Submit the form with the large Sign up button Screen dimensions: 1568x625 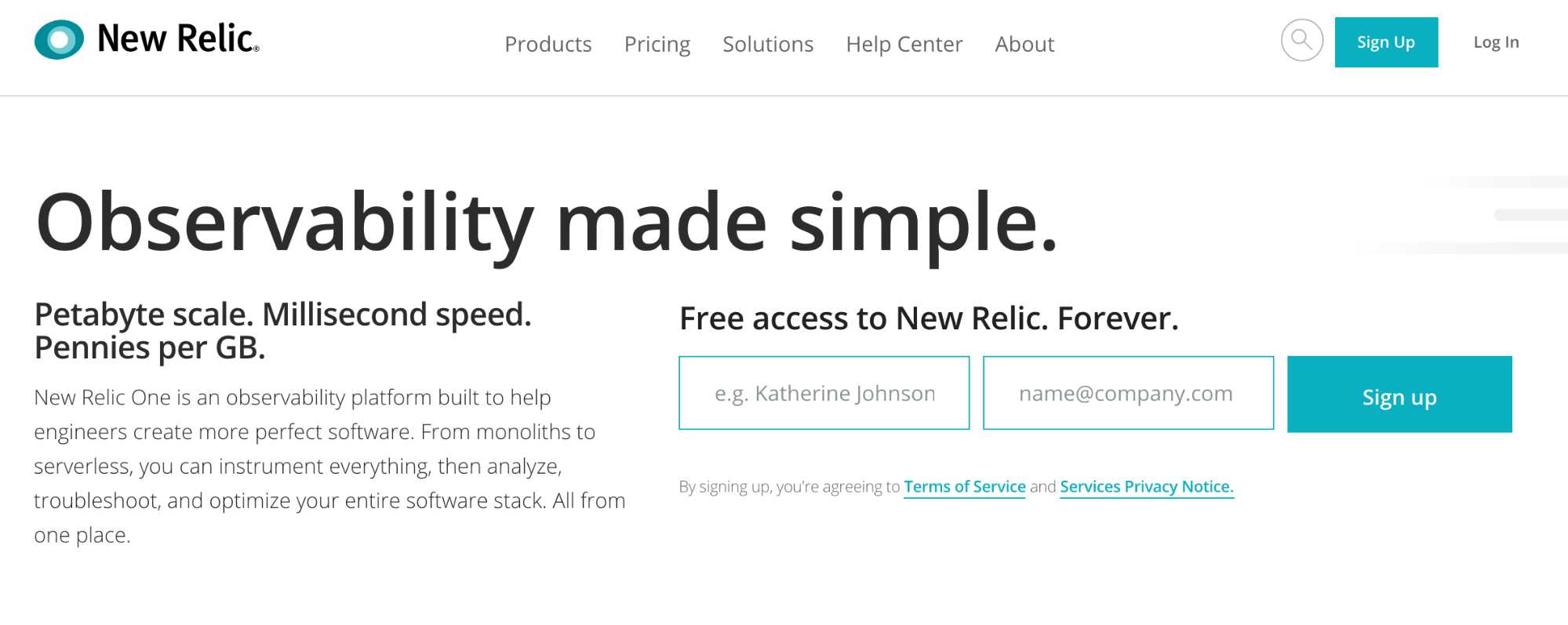coord(1399,394)
